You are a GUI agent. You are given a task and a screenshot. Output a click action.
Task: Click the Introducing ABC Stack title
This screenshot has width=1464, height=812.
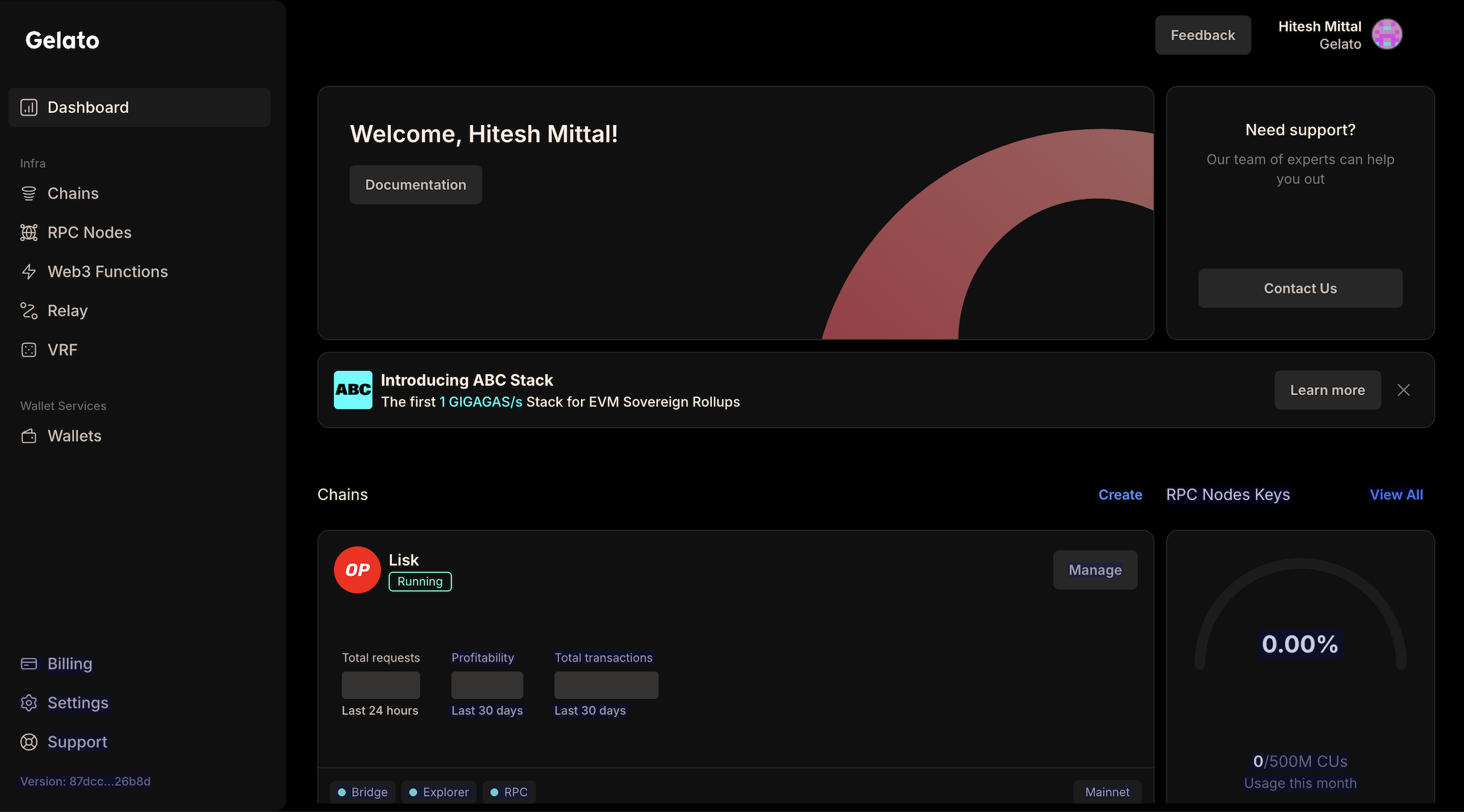point(467,380)
